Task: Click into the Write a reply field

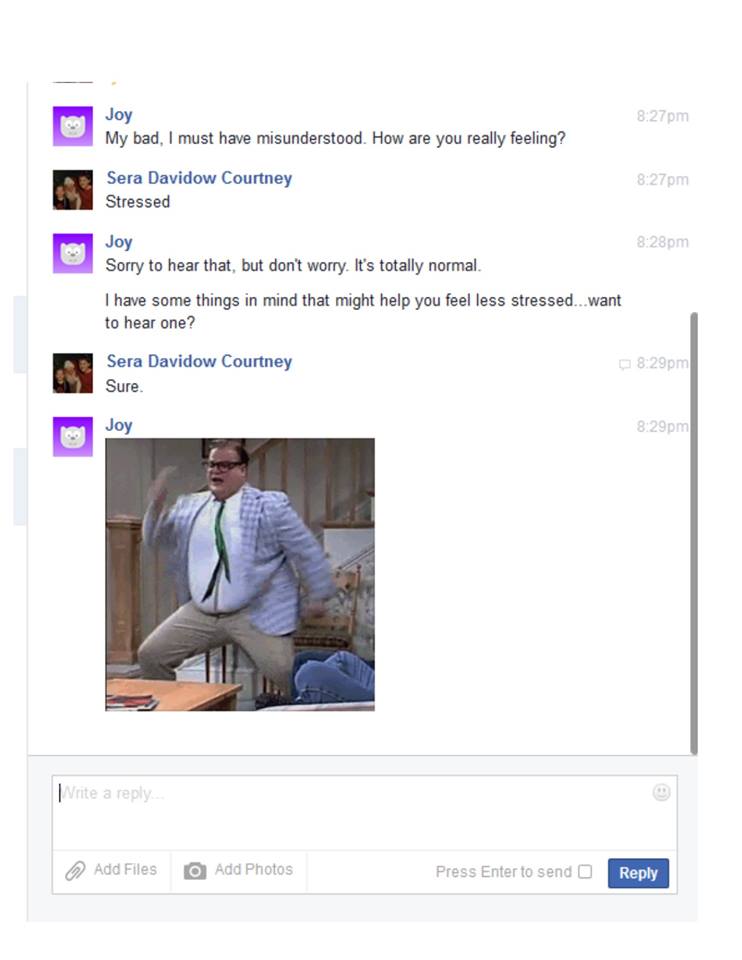Action: pyautogui.click(x=364, y=812)
